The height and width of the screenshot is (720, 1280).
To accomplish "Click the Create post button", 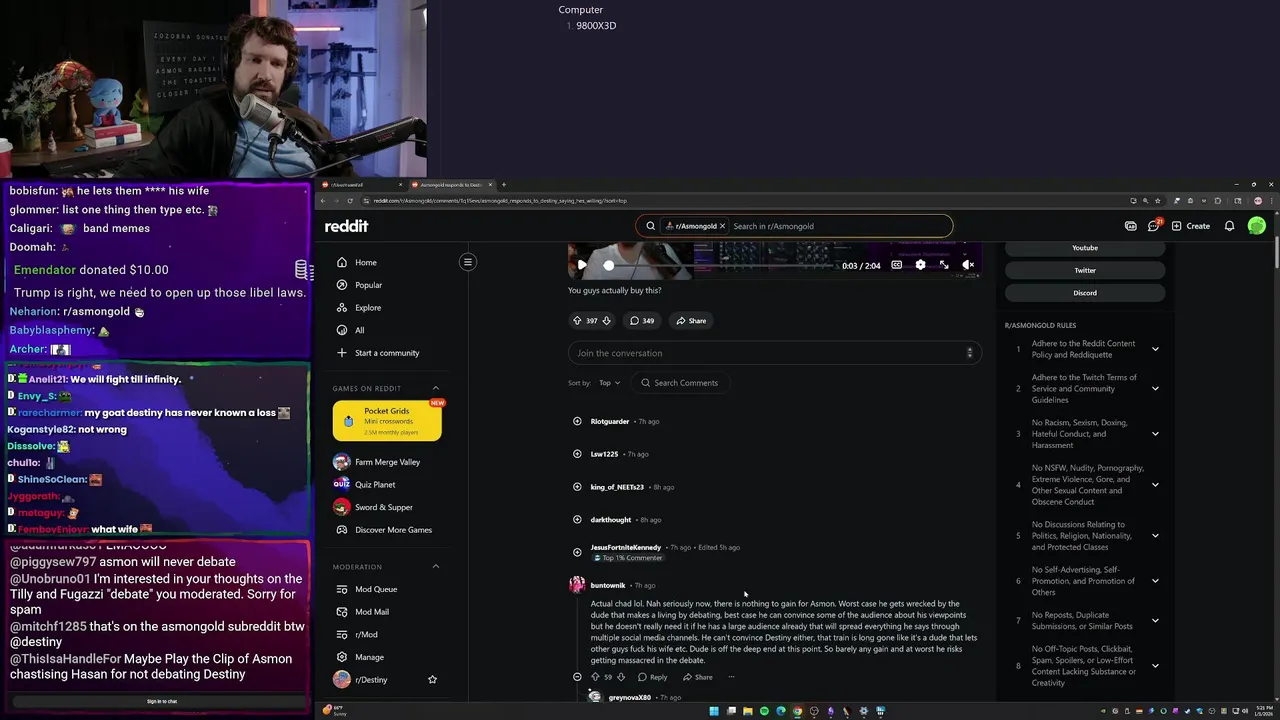I will pyautogui.click(x=1190, y=226).
